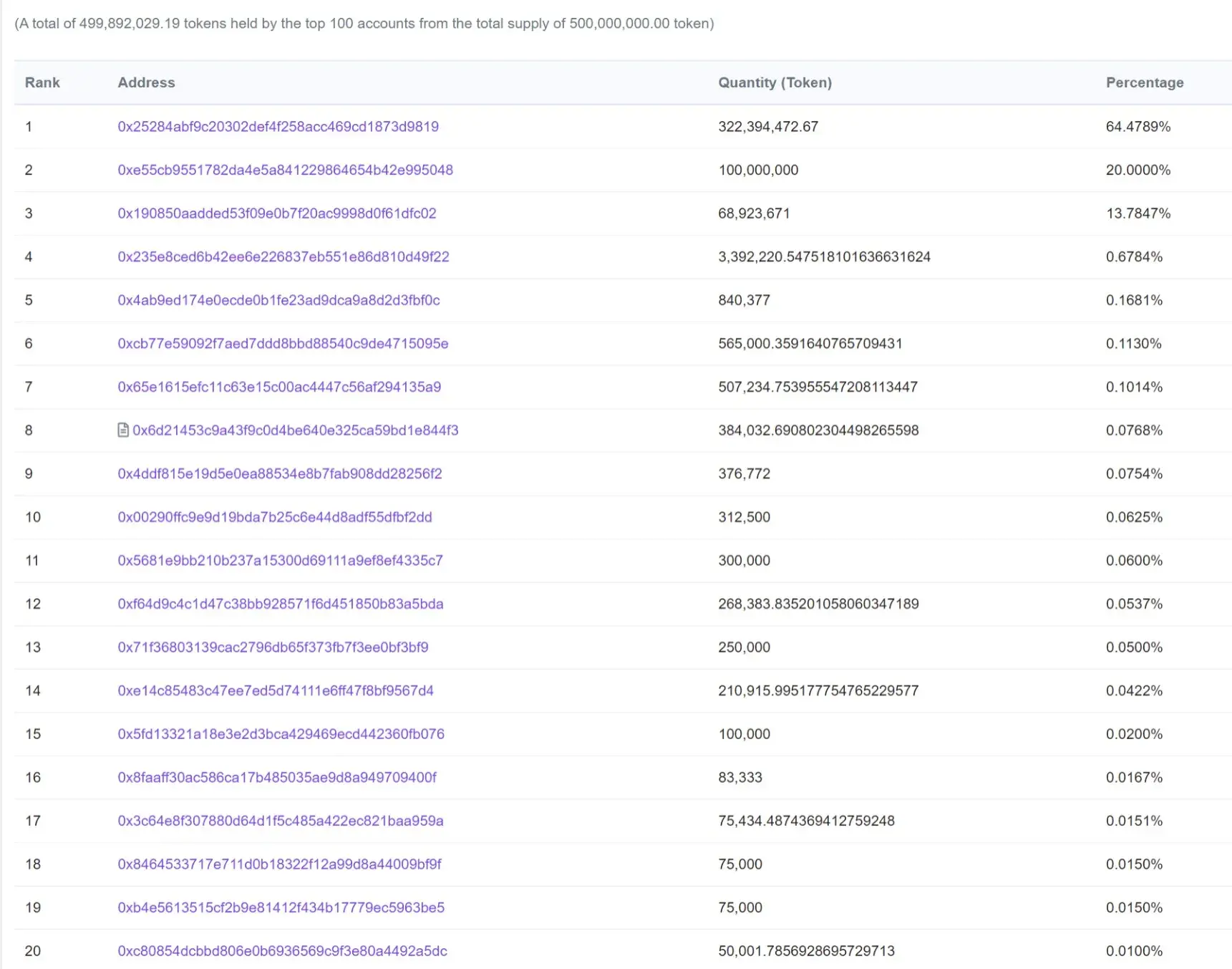Viewport: 1232px width, 969px height.
Task: Open address 0xc80854dcbbd806e0b6936569c9f3e80a4492a5dc
Action: pyautogui.click(x=283, y=950)
